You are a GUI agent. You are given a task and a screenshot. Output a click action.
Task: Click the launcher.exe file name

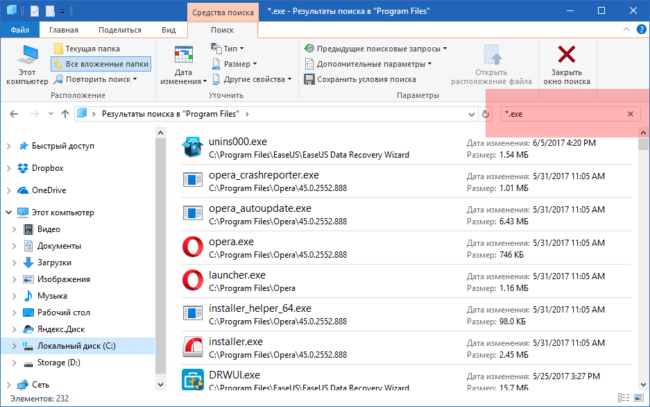[x=237, y=275]
